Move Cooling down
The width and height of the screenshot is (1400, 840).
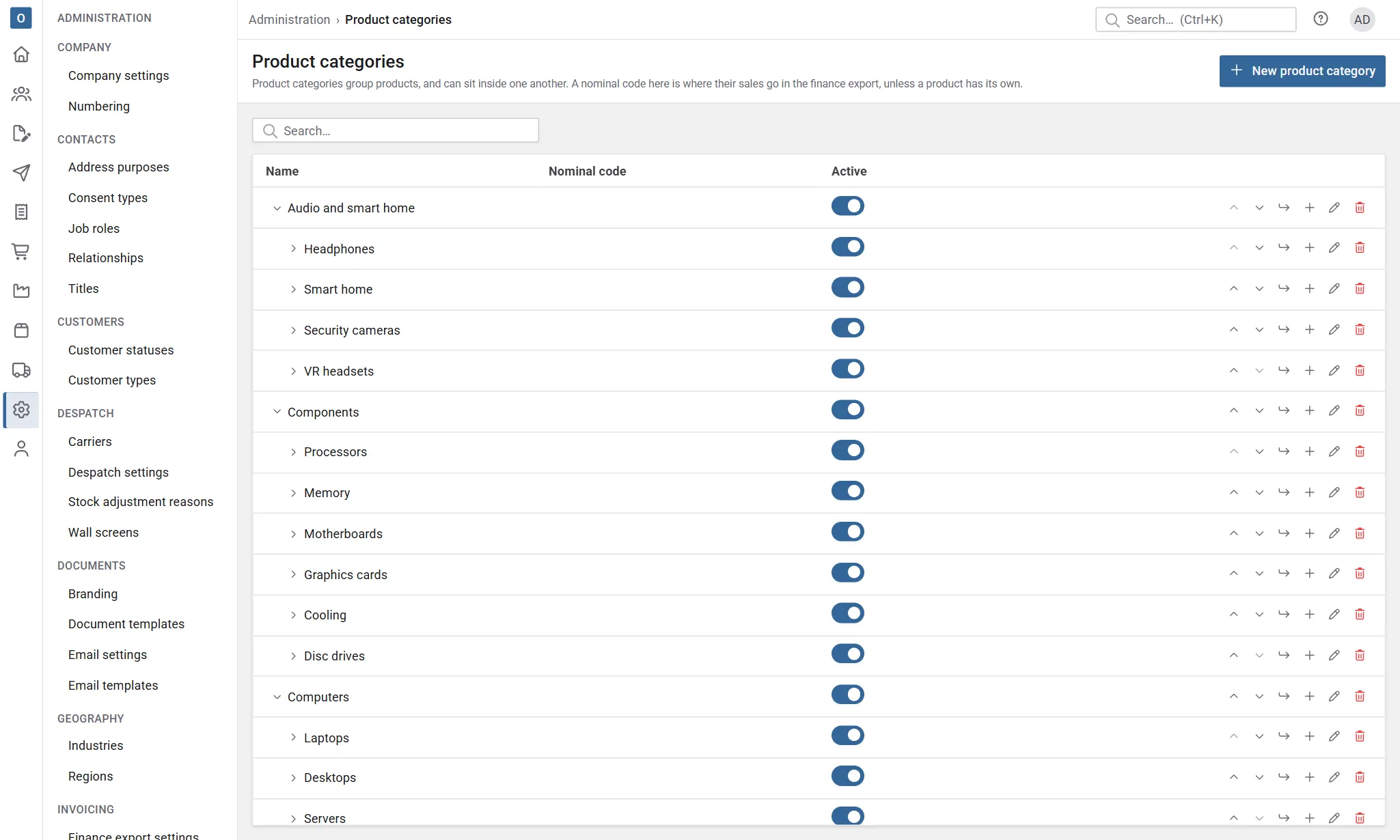(x=1259, y=615)
